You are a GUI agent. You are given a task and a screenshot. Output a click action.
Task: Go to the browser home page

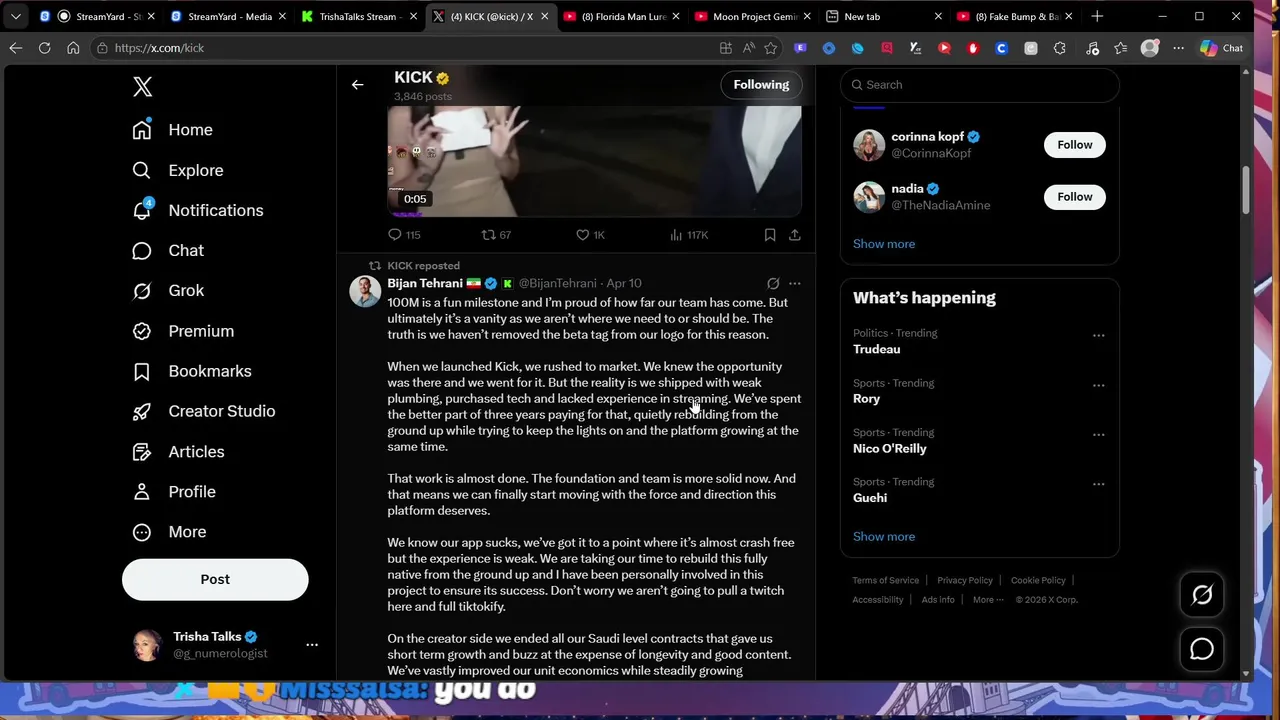(x=73, y=48)
